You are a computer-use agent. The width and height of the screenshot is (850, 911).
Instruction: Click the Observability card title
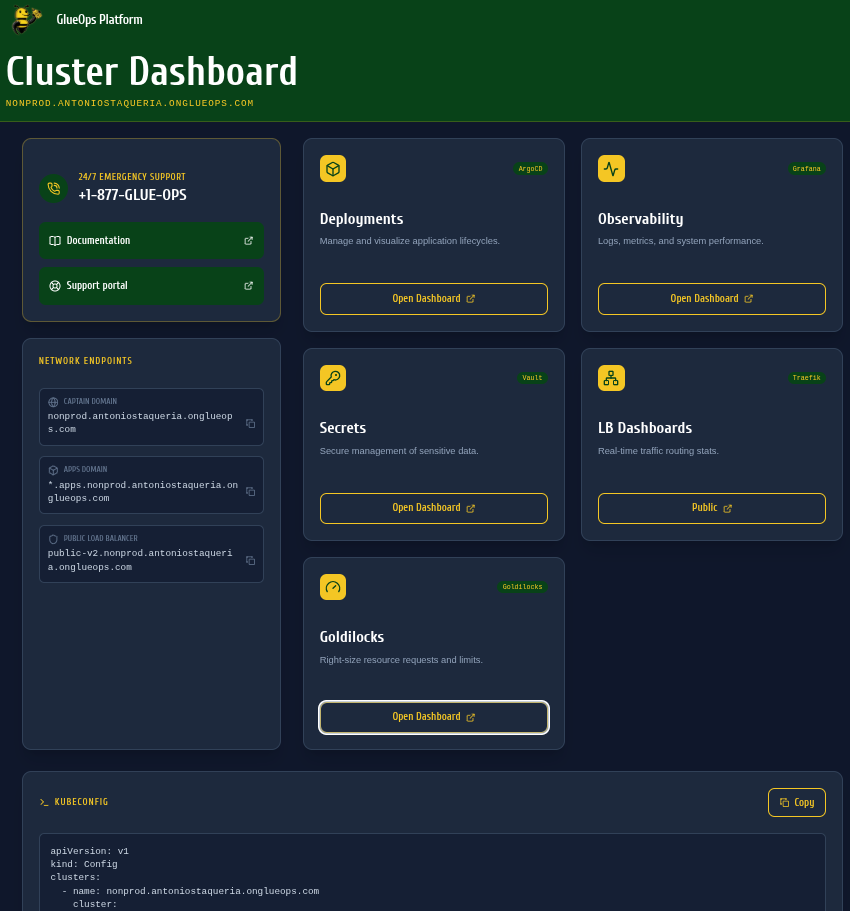tap(641, 219)
